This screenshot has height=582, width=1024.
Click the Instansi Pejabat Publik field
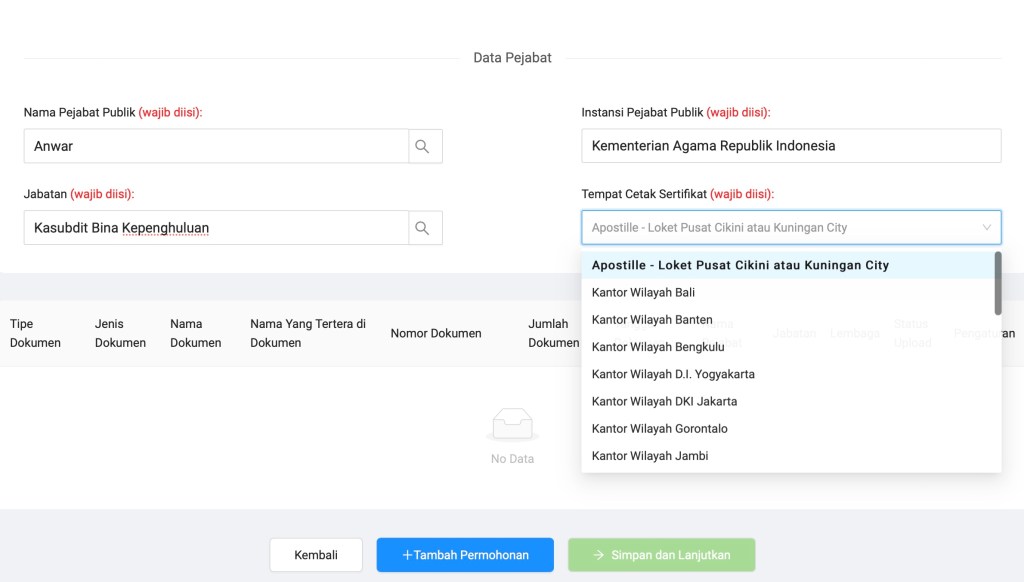(x=790, y=146)
